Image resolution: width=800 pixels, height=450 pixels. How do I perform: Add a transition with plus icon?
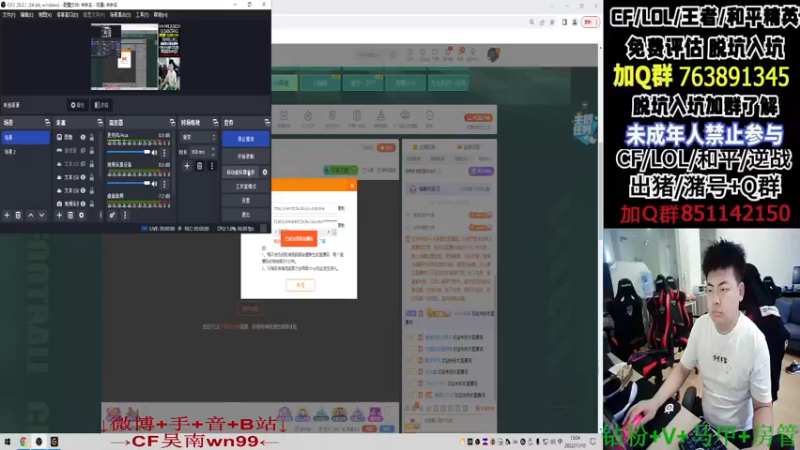187,166
